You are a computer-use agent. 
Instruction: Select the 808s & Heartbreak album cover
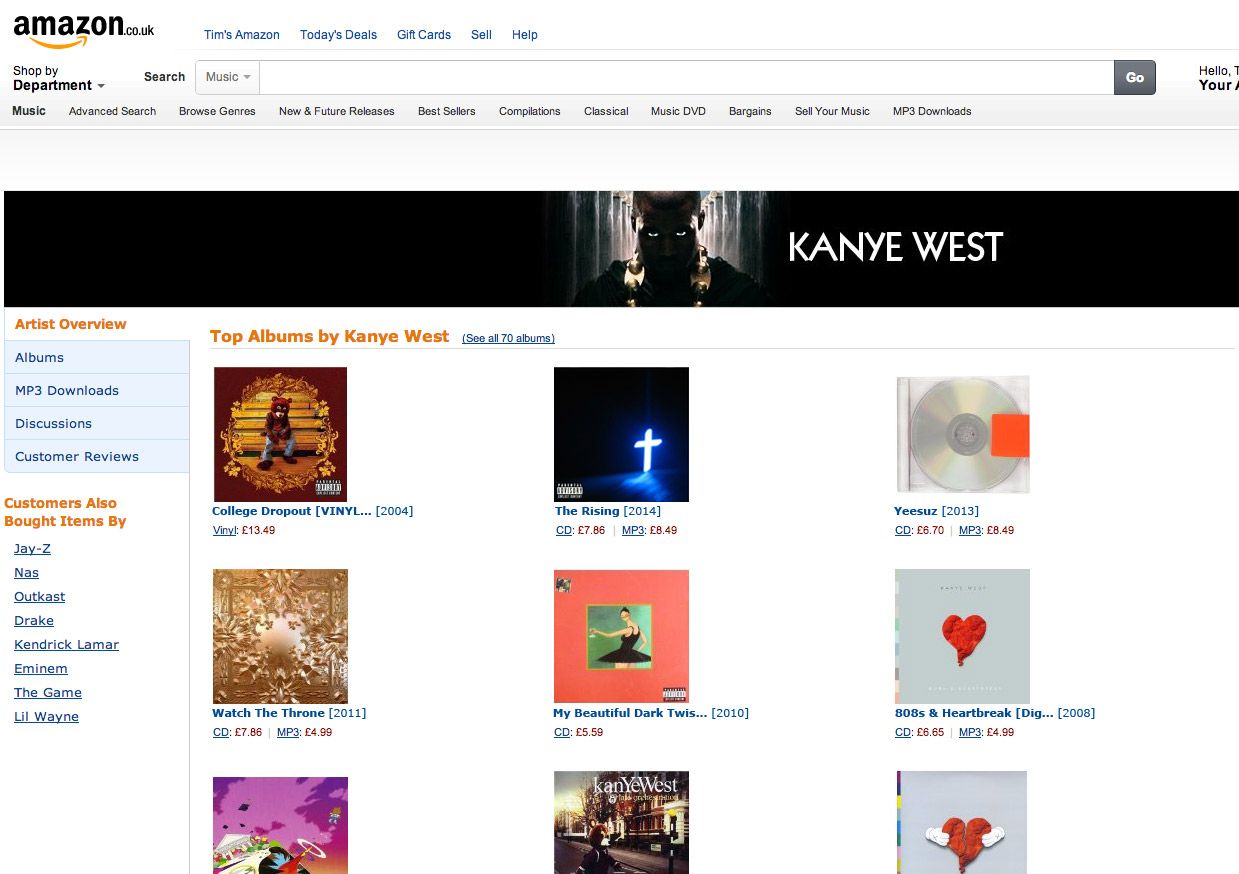coord(962,636)
